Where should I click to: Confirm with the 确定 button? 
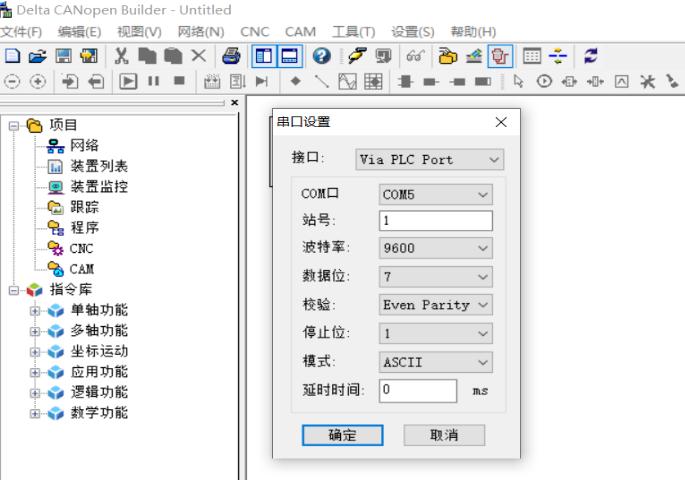(342, 435)
